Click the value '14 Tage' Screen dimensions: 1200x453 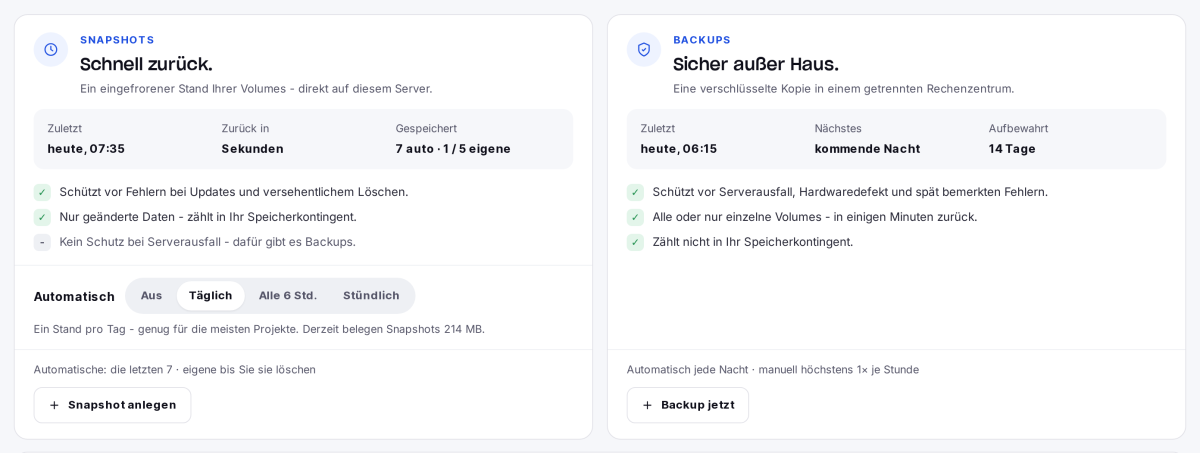1012,149
